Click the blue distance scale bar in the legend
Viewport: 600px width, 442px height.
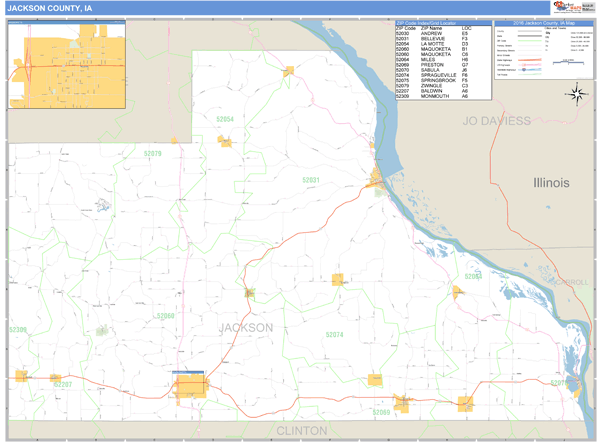[568, 62]
